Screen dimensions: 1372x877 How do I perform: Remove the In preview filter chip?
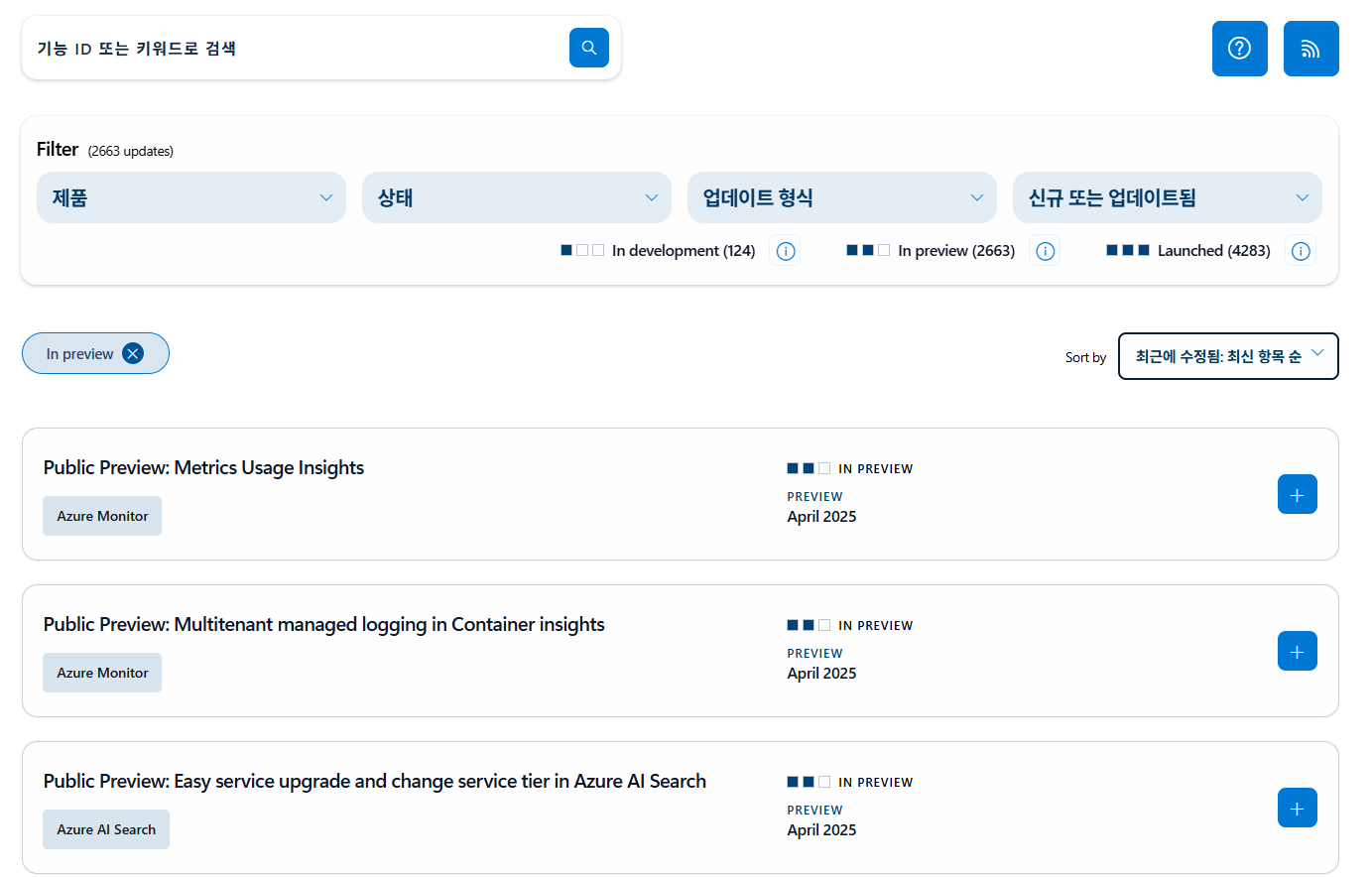coord(133,353)
